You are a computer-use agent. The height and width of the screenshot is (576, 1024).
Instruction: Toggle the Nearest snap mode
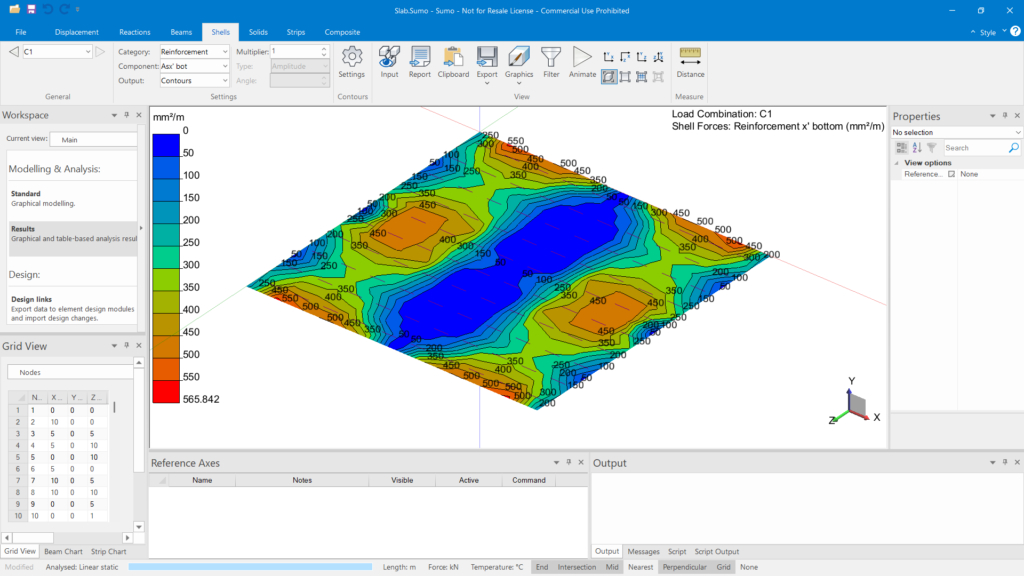pos(640,567)
